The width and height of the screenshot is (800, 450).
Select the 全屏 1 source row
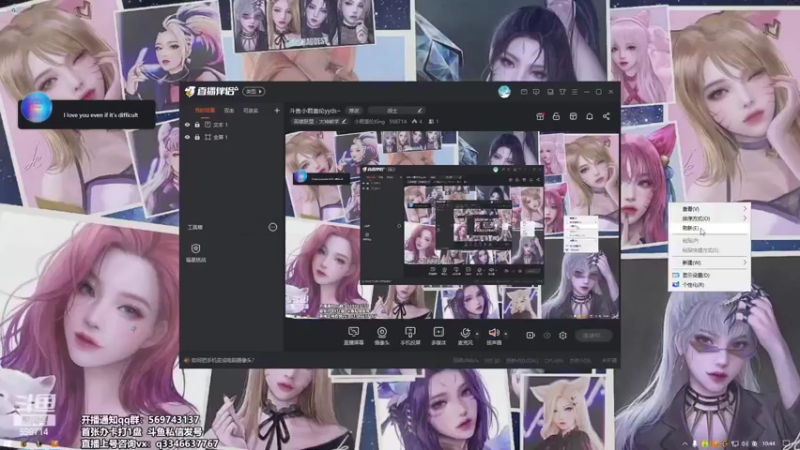(232, 137)
